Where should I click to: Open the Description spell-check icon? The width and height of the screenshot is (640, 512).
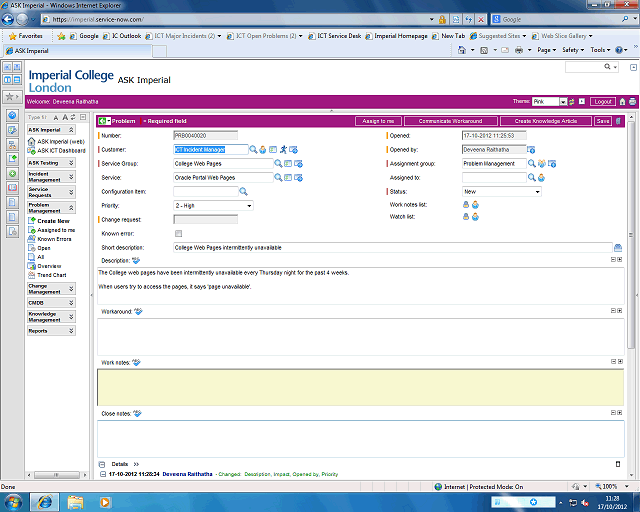[x=137, y=260]
